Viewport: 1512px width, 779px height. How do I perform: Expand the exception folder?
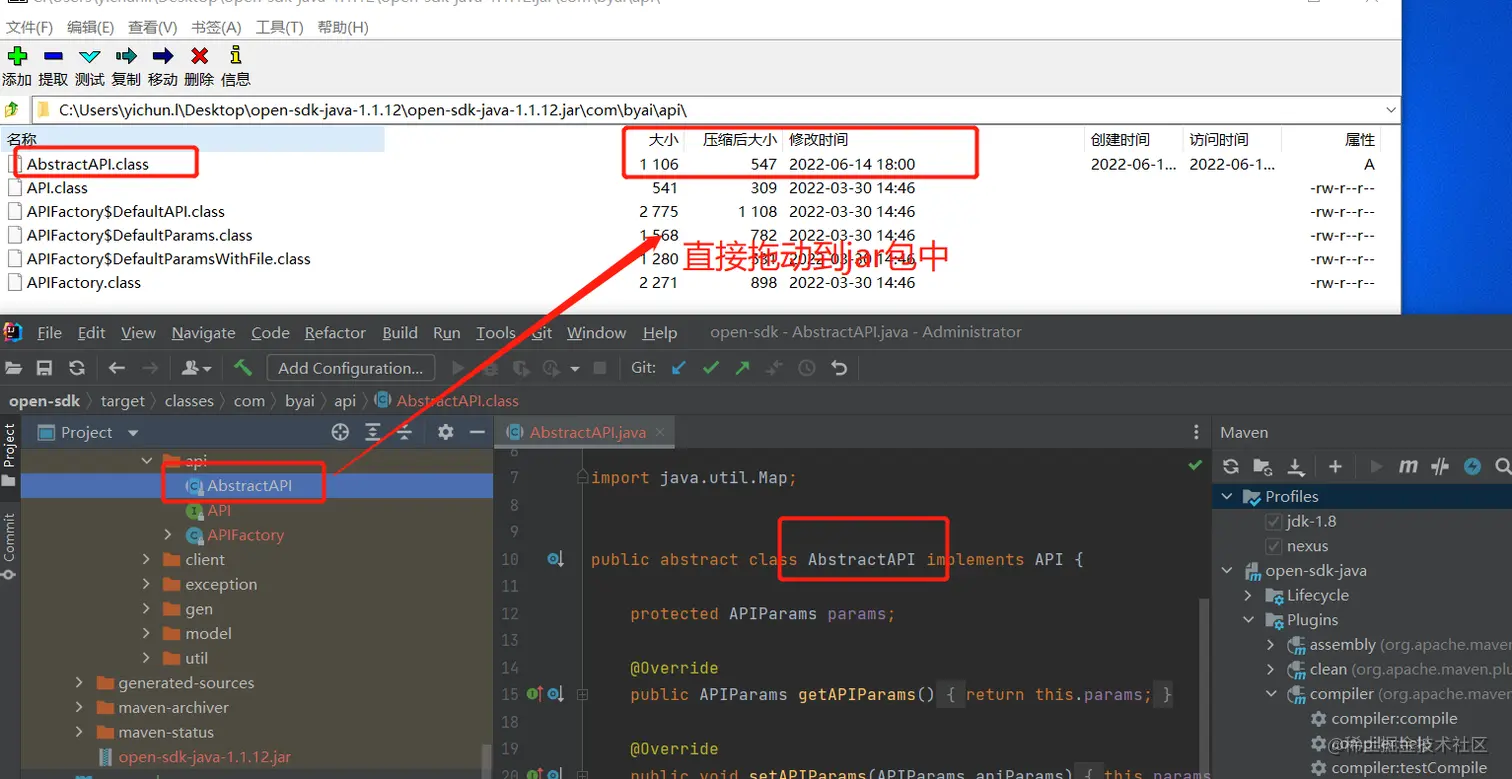[x=147, y=584]
